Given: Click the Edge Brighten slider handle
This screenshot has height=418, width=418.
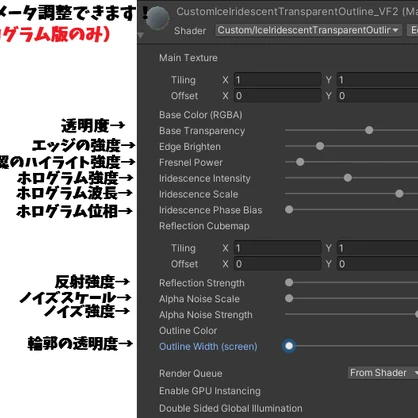Looking at the screenshot, I should point(320,146).
